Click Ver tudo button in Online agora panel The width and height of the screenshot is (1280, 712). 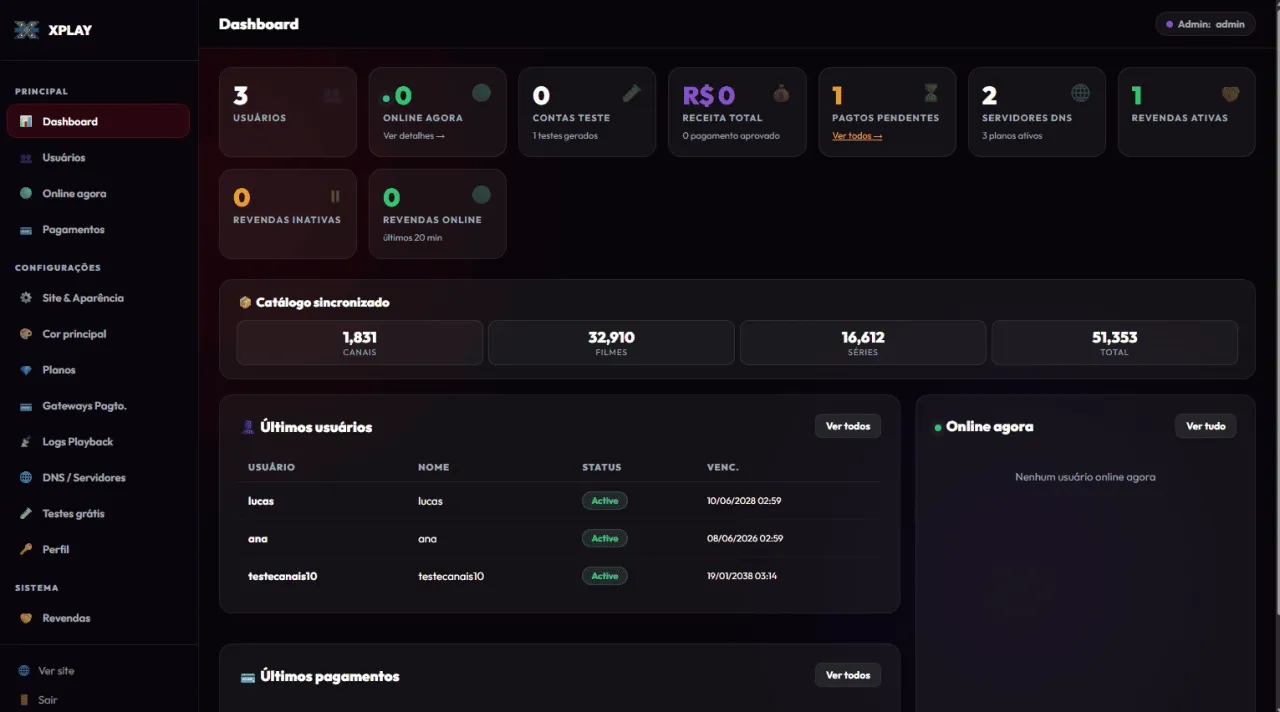tap(1206, 426)
